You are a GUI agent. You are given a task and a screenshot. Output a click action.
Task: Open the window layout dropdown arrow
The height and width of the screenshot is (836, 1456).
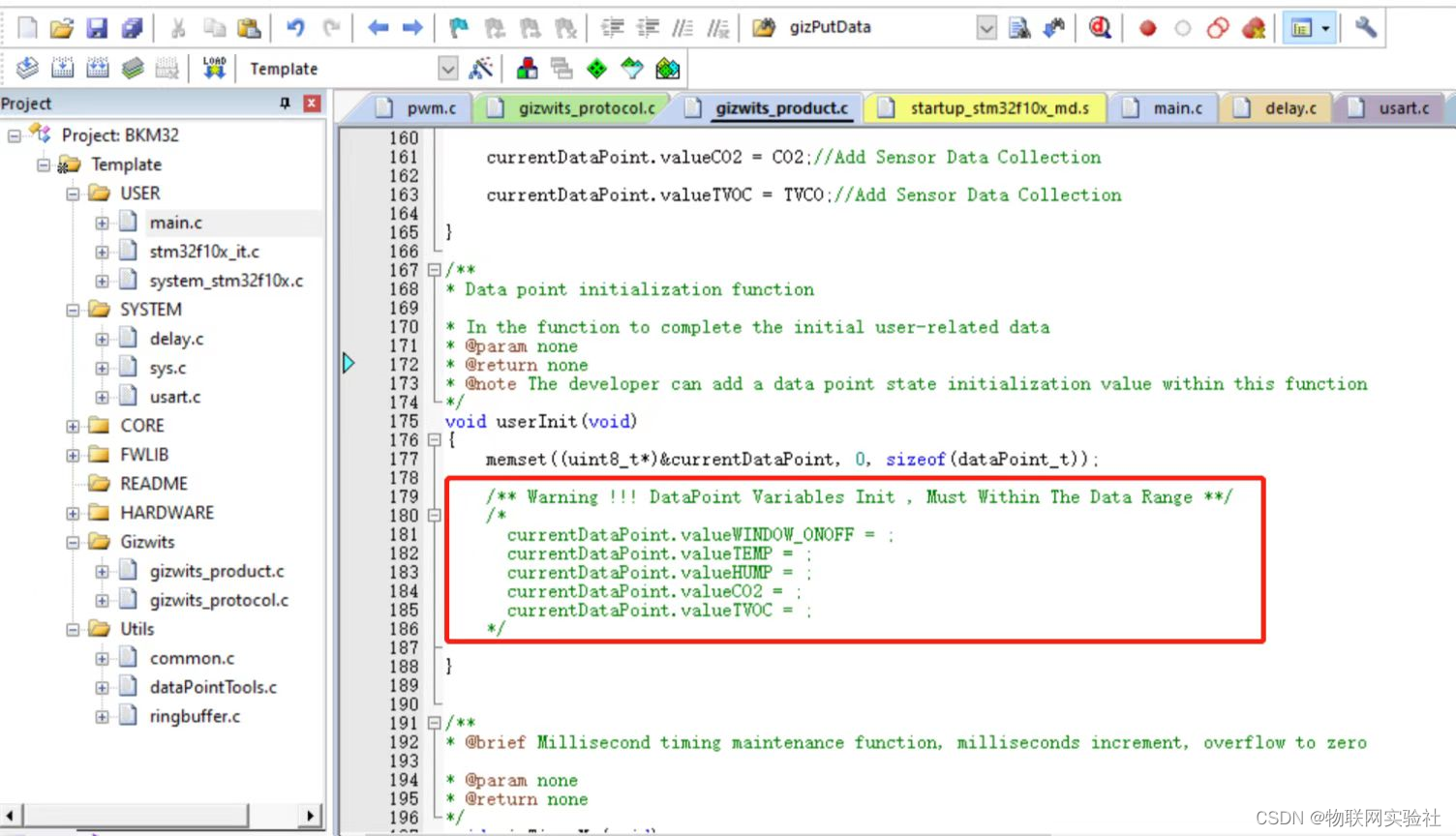(1325, 28)
